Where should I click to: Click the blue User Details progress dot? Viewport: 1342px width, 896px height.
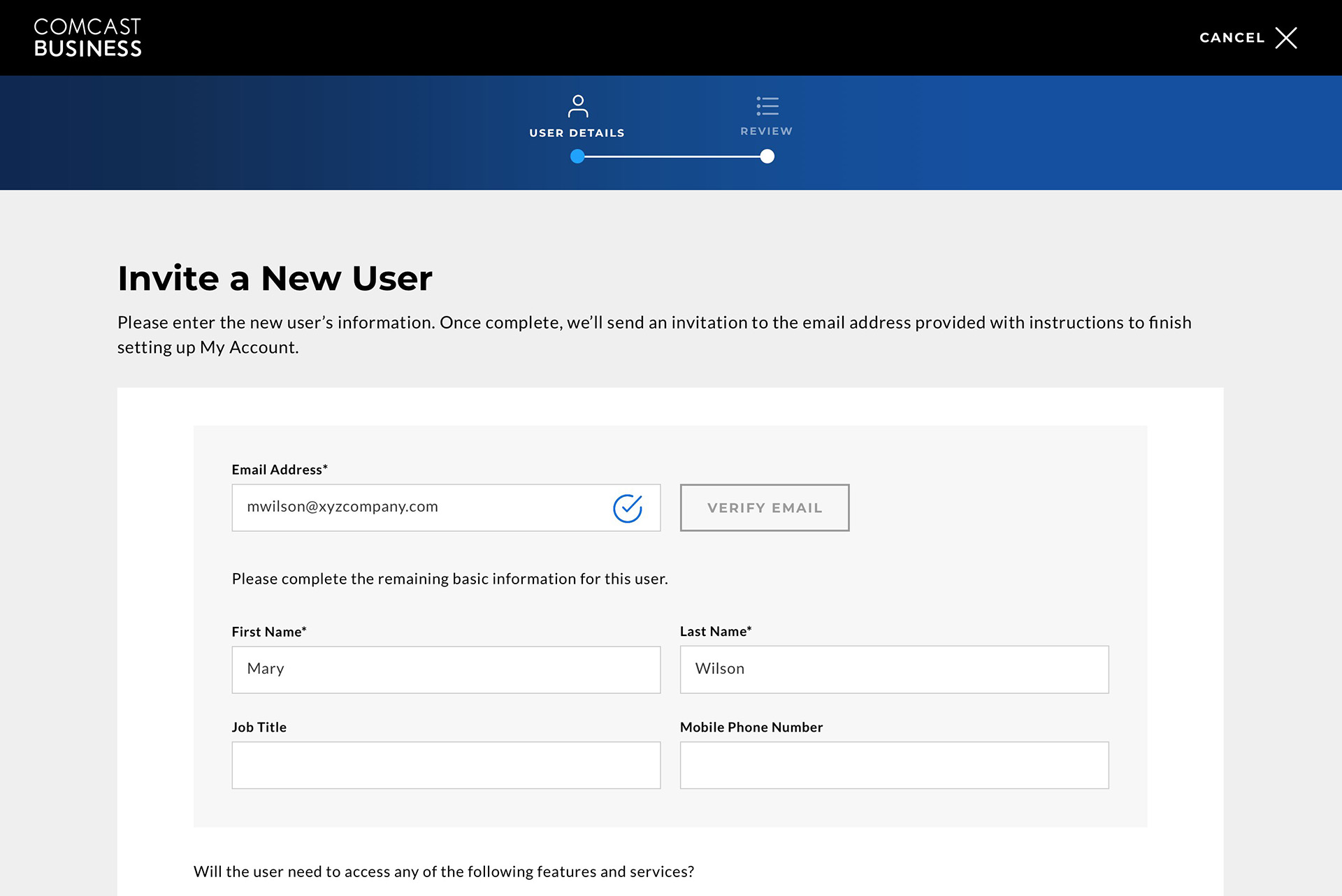click(x=577, y=157)
